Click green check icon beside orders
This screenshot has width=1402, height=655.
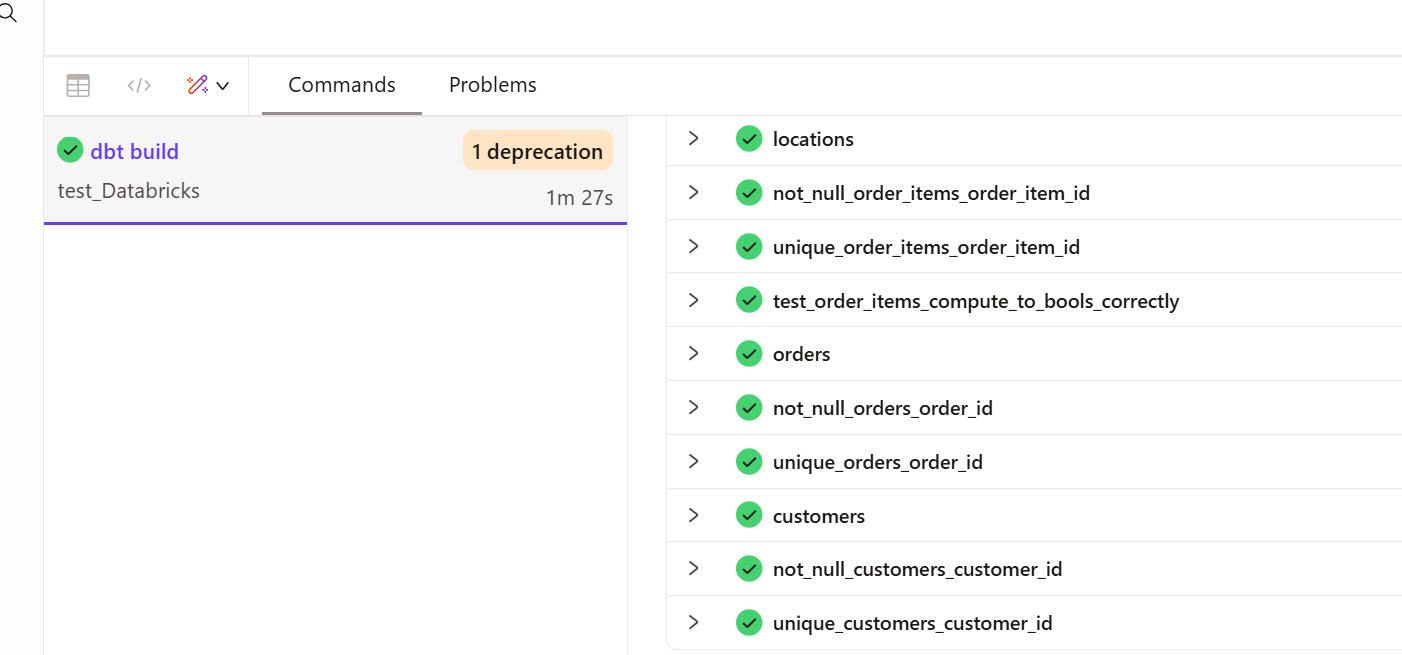(x=749, y=354)
